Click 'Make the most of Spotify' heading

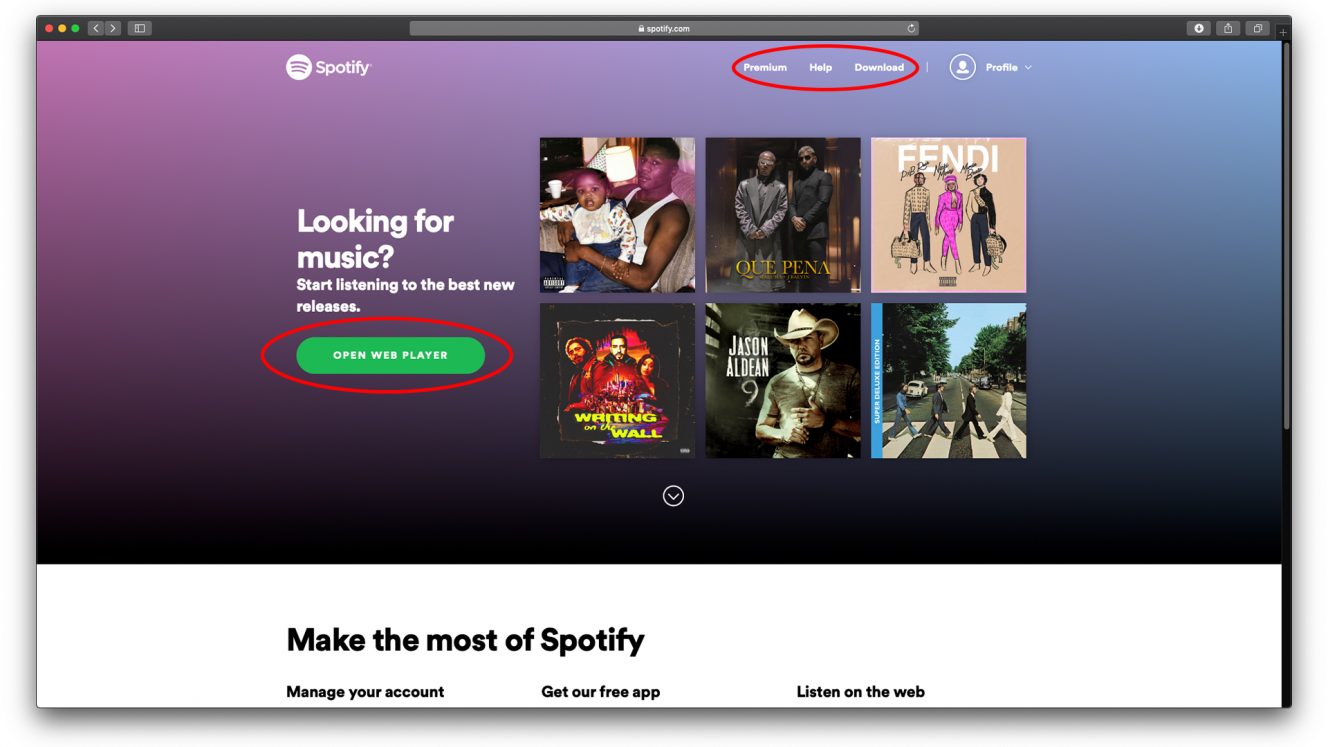coord(465,640)
